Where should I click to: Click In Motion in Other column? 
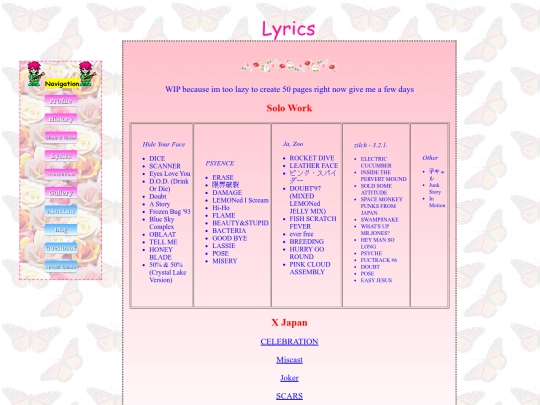tap(437, 202)
